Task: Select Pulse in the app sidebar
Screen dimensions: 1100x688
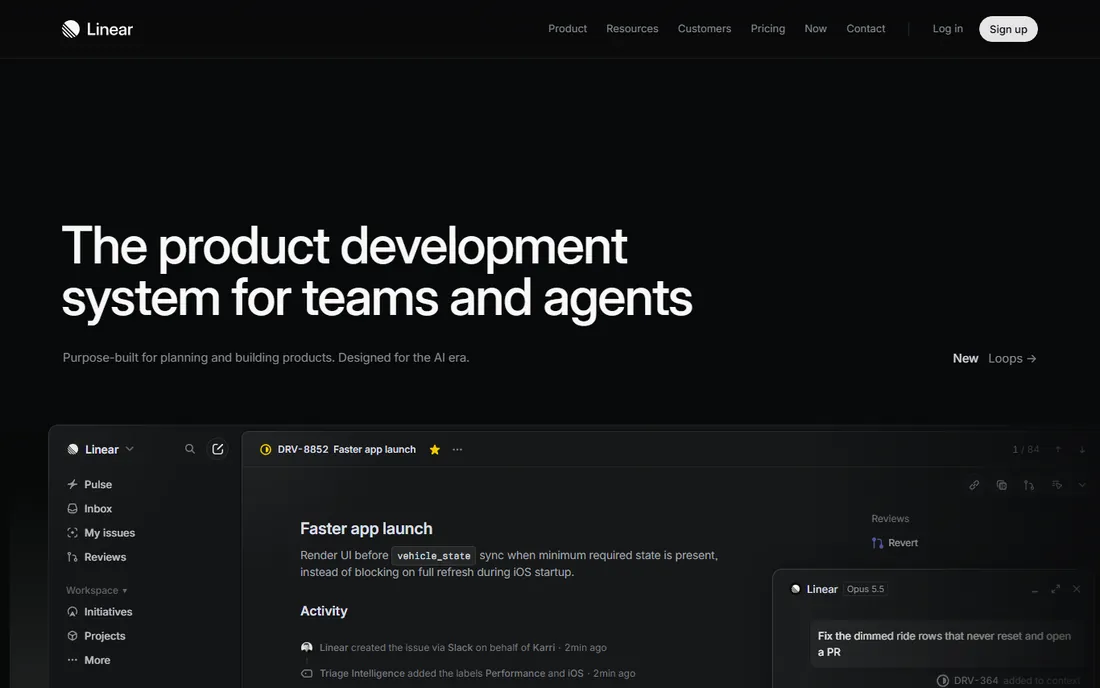Action: click(x=98, y=484)
